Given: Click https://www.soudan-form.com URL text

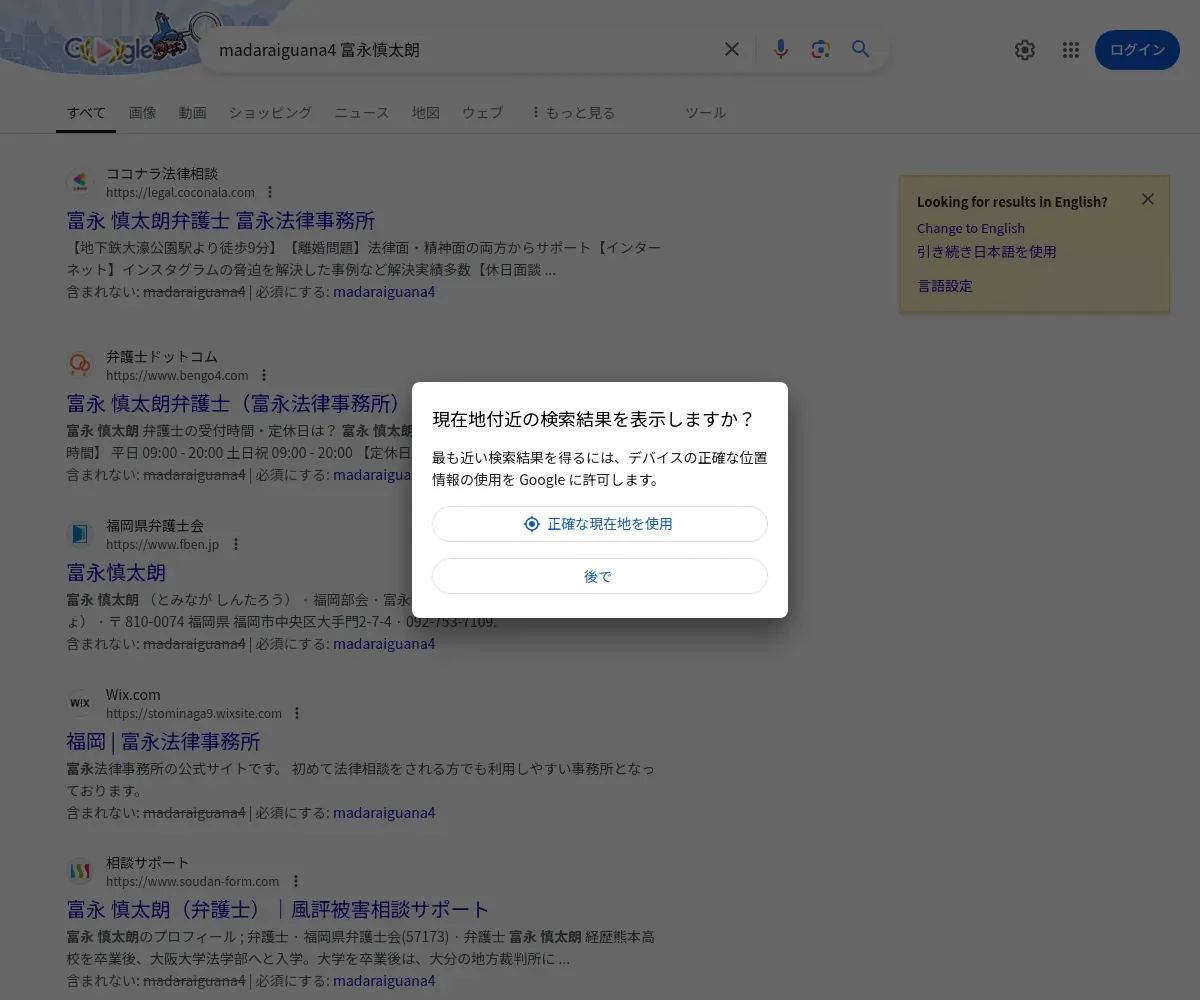Looking at the screenshot, I should pyautogui.click(x=193, y=881).
